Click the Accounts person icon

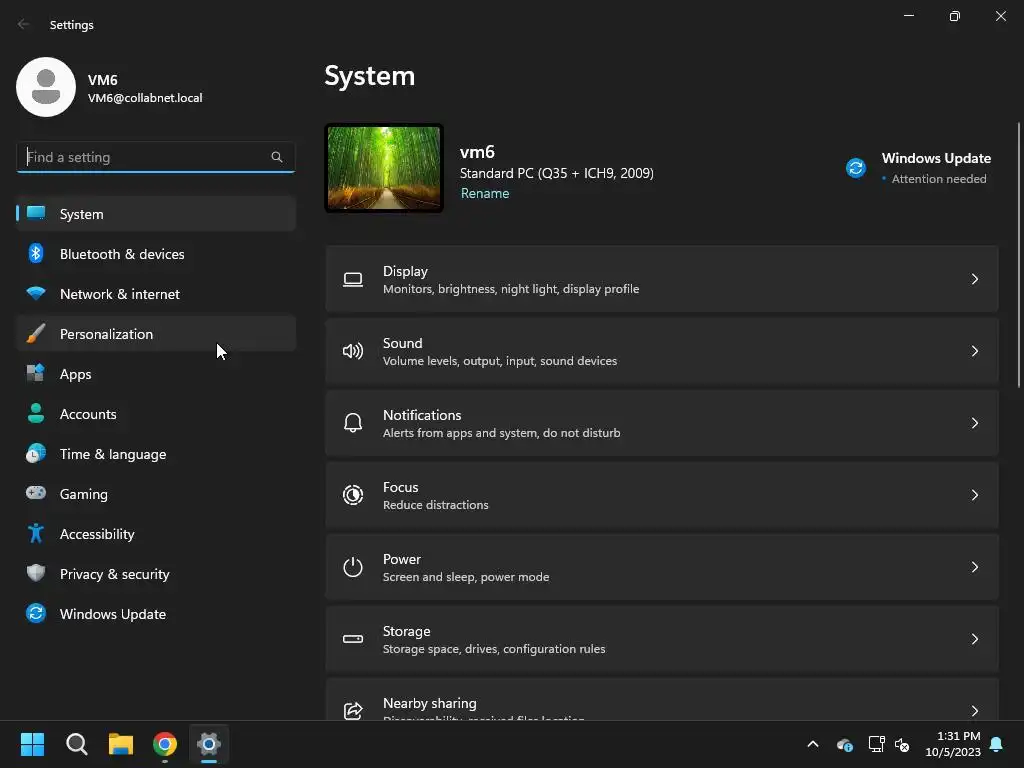pyautogui.click(x=36, y=413)
